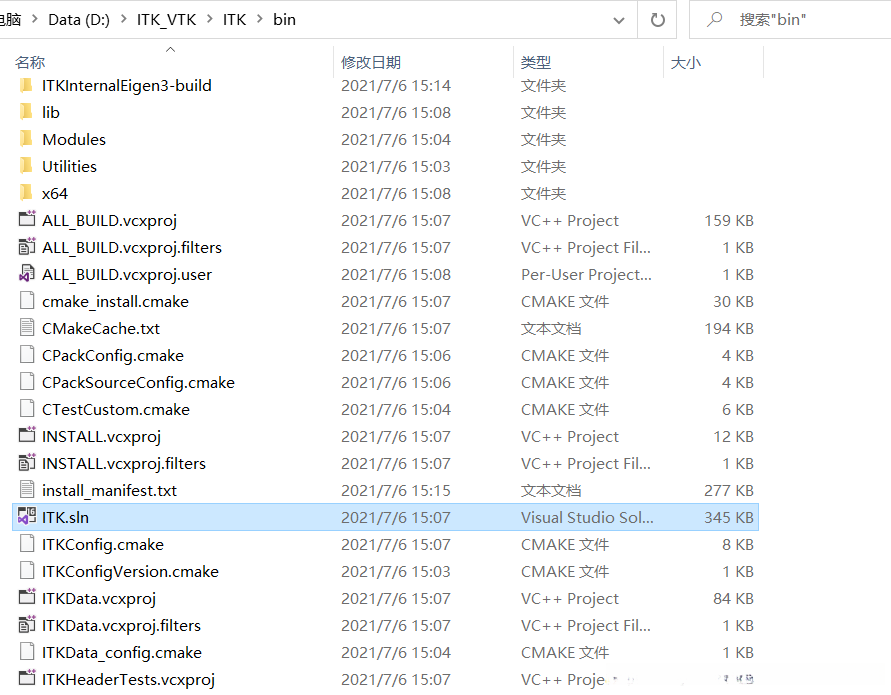
Task: Refresh the bin folder view
Action: [657, 20]
